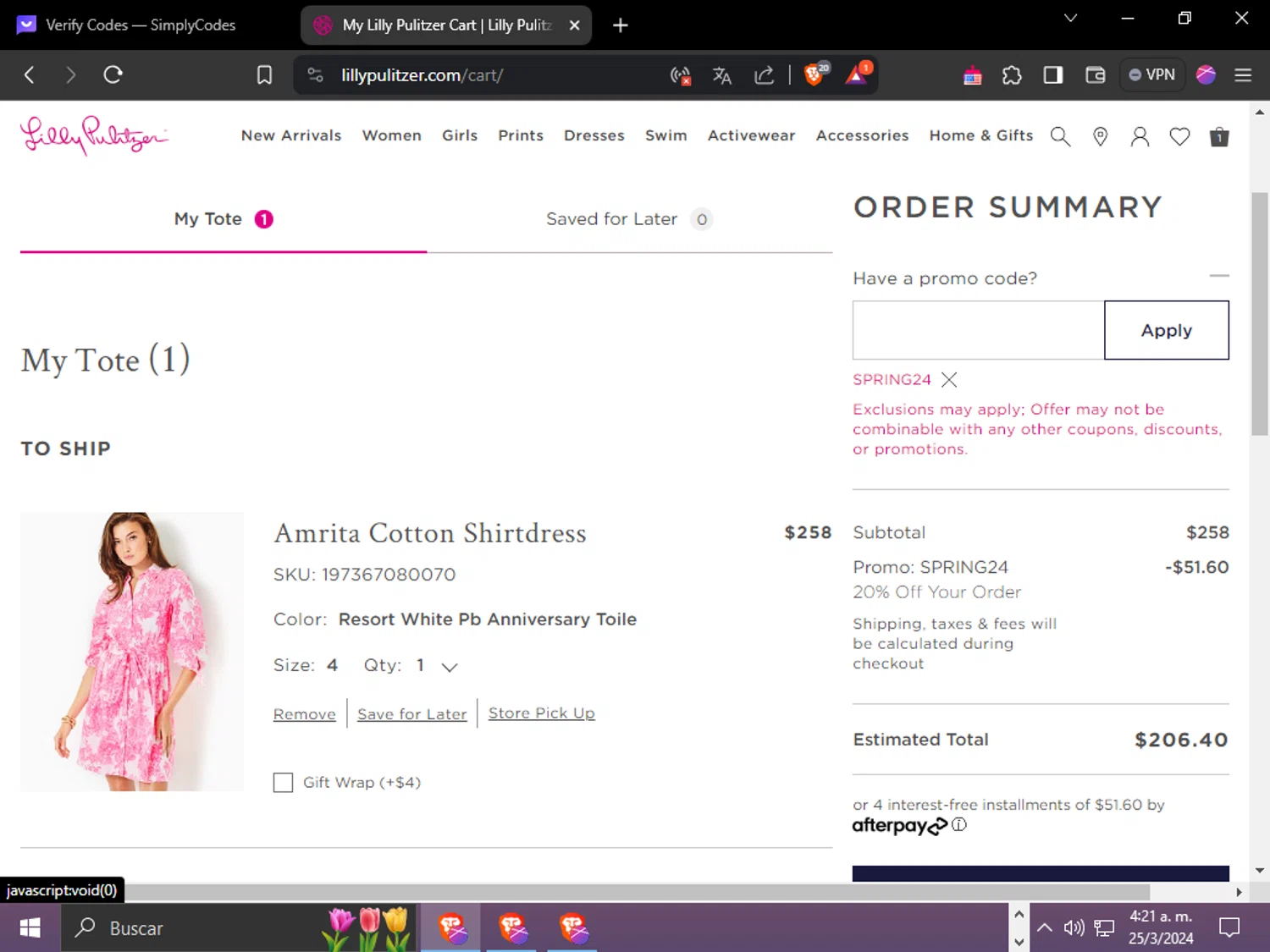
Task: Open the shopping tote bag icon
Action: pos(1219,136)
